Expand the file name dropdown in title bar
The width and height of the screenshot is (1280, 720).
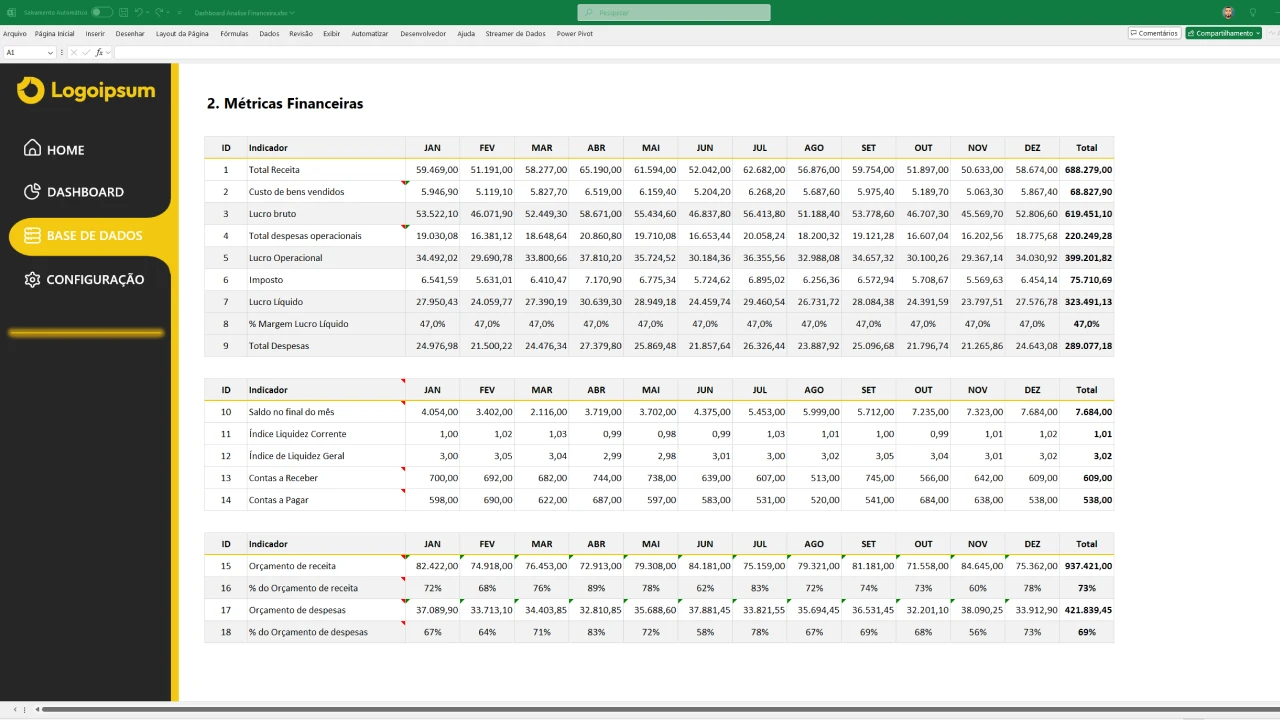click(291, 13)
